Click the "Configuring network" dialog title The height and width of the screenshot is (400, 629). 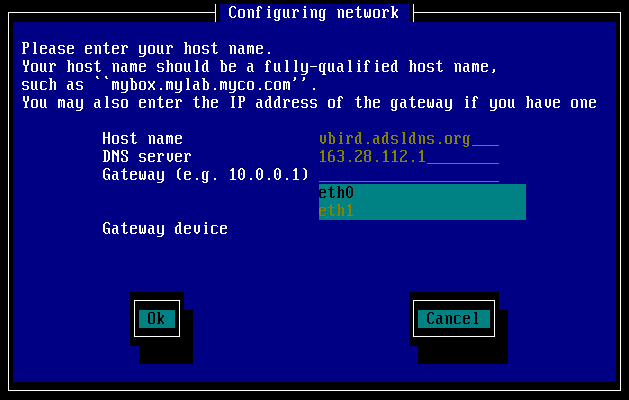(313, 13)
